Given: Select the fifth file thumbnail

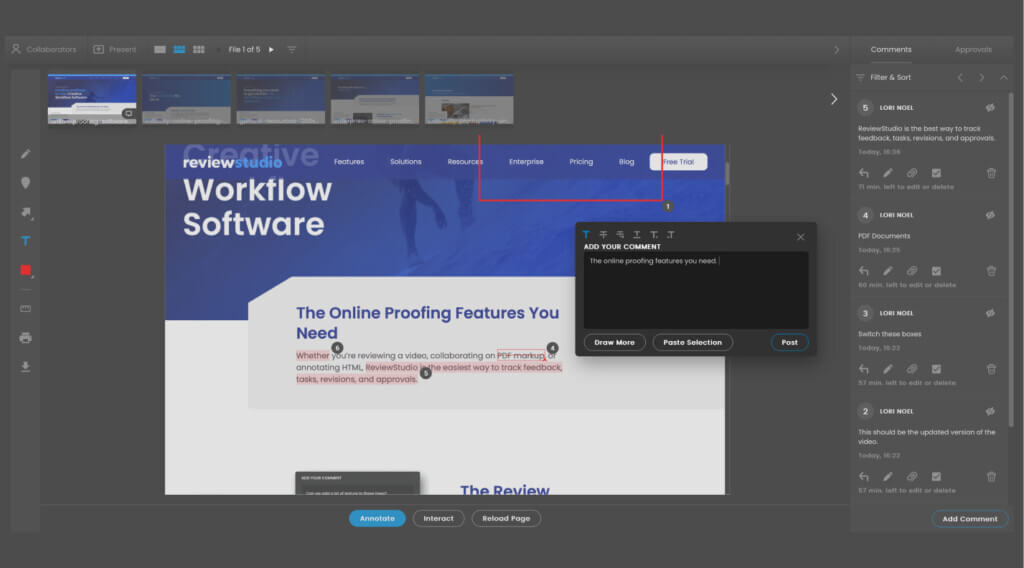Looking at the screenshot, I should click(469, 99).
